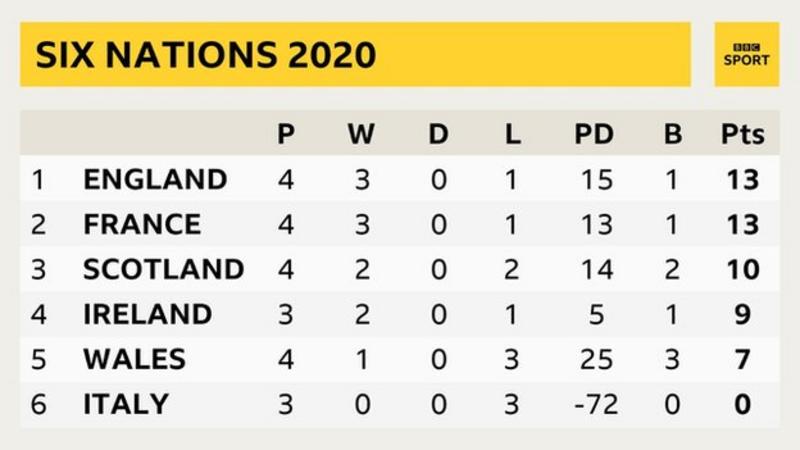This screenshot has height=450, width=800.
Task: Click the D column header
Action: (438, 134)
